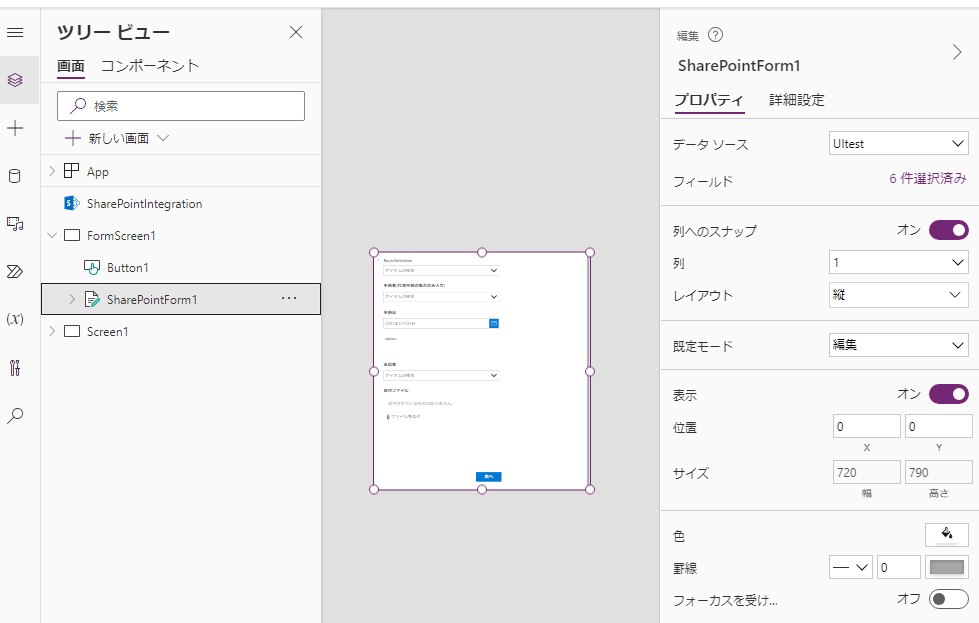The width and height of the screenshot is (979, 623).
Task: Click the 高さ height size field
Action: click(938, 472)
